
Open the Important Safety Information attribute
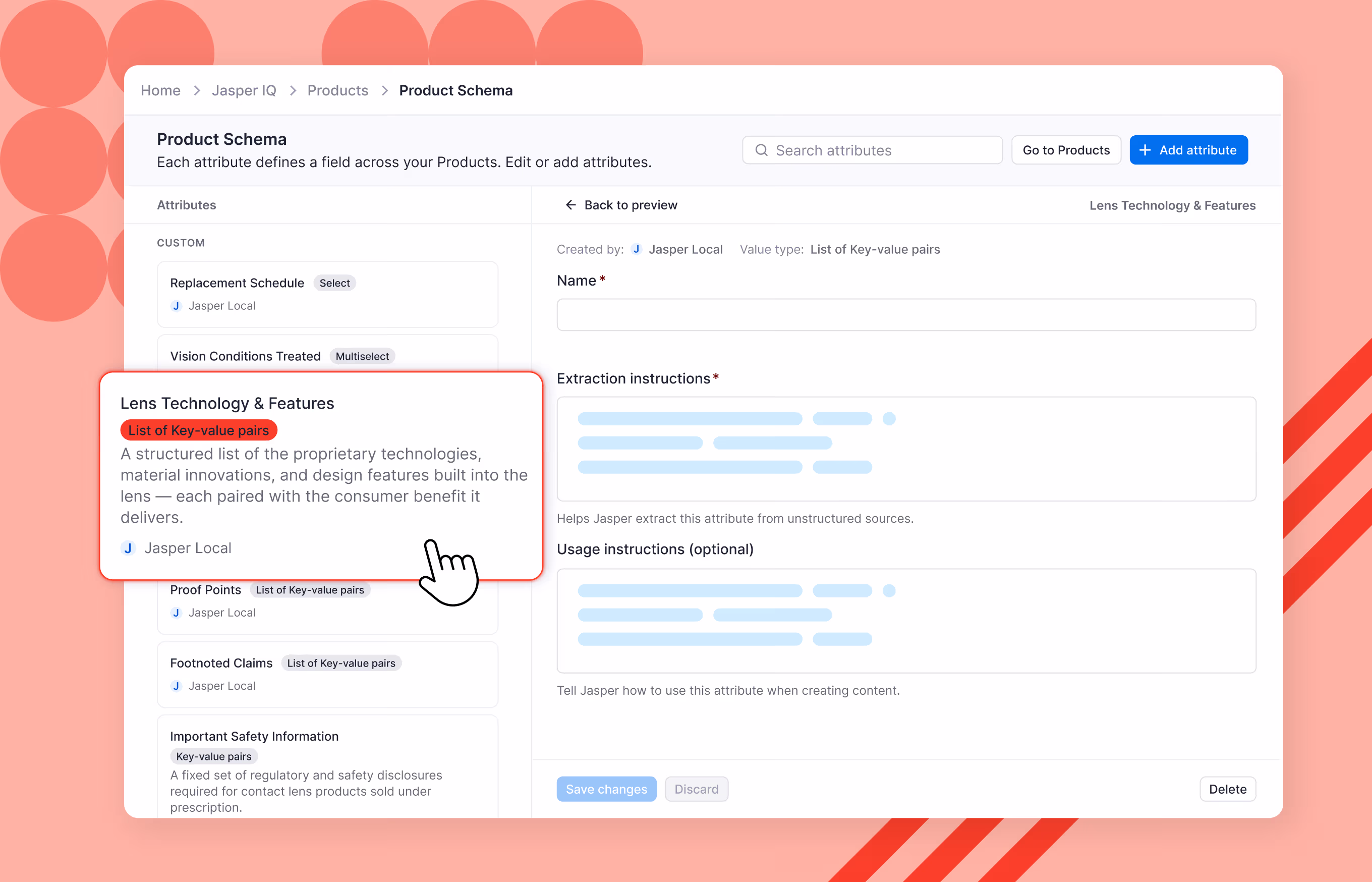click(327, 767)
